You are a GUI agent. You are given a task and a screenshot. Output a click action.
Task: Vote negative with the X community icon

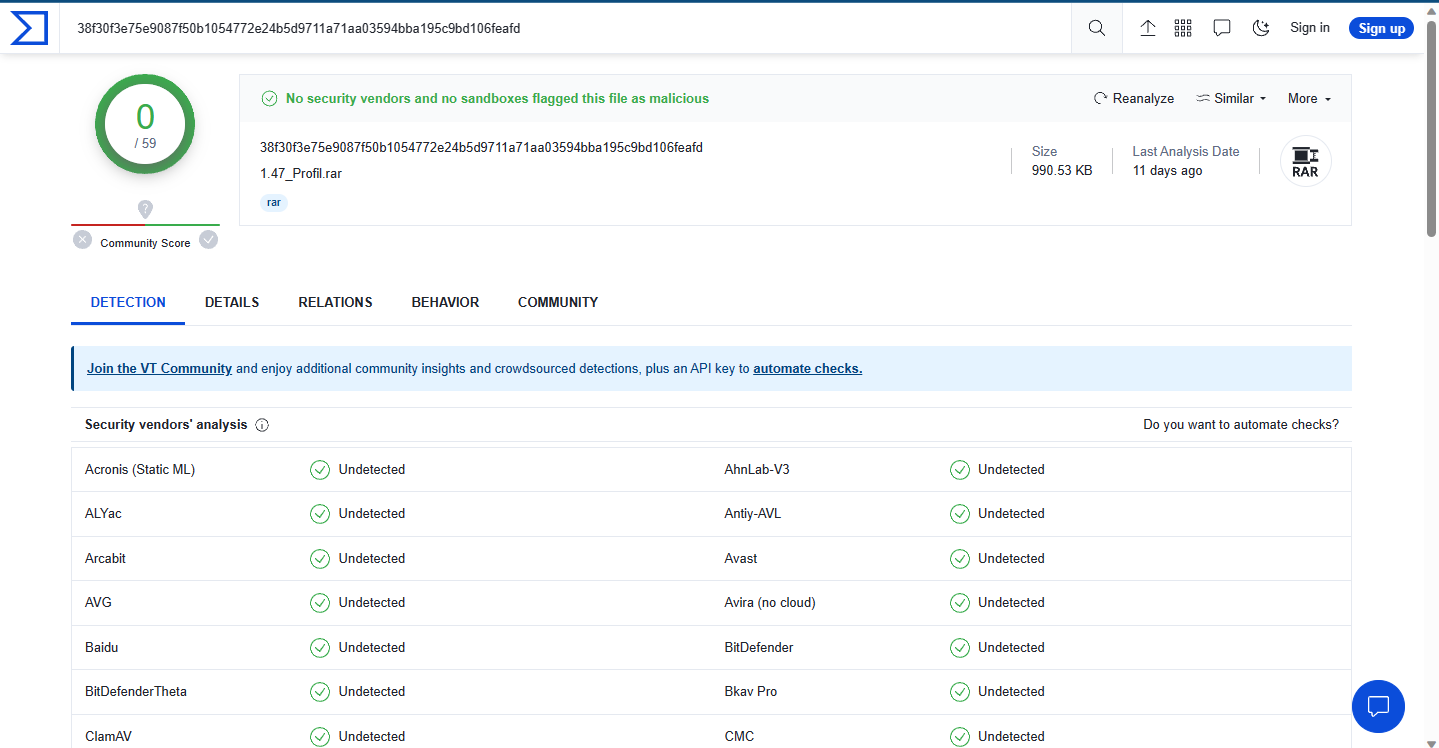[82, 240]
